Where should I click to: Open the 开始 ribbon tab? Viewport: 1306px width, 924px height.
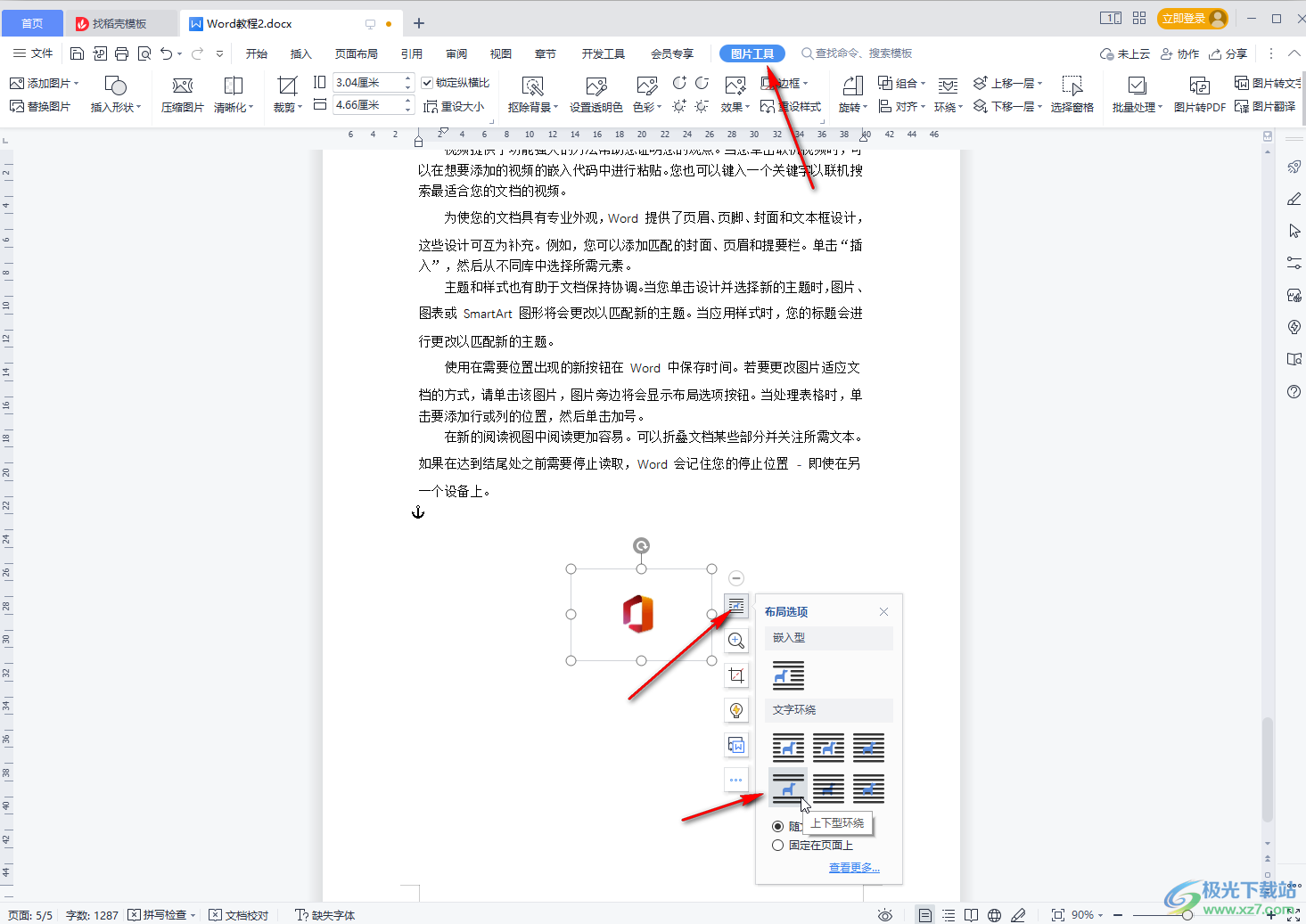click(257, 53)
